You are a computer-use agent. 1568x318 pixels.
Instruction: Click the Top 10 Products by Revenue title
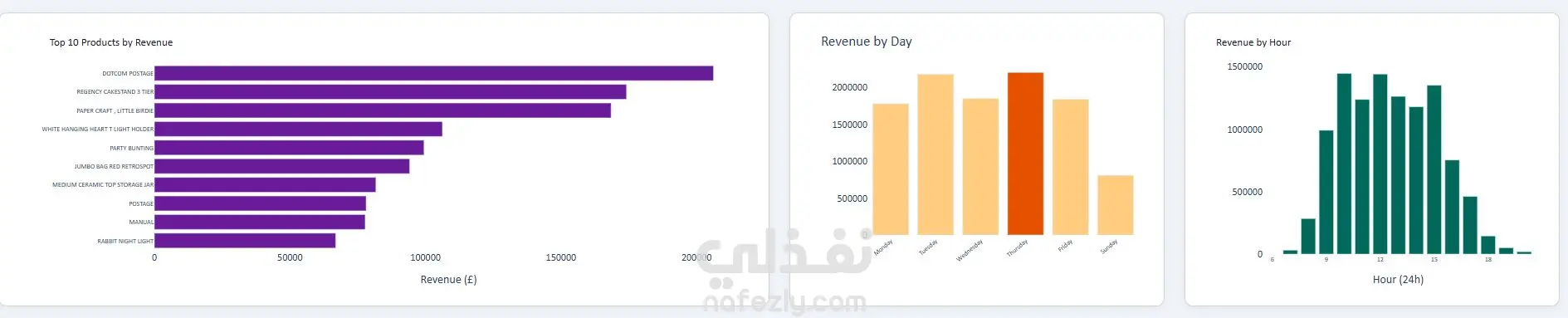tap(111, 42)
